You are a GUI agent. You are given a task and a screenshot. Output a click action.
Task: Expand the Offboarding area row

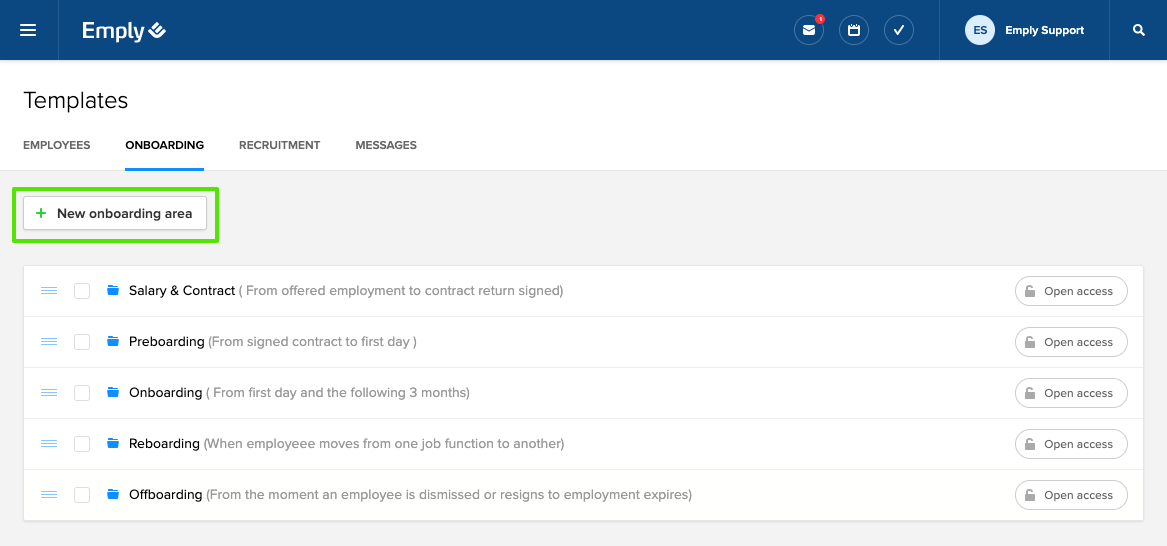coord(165,495)
